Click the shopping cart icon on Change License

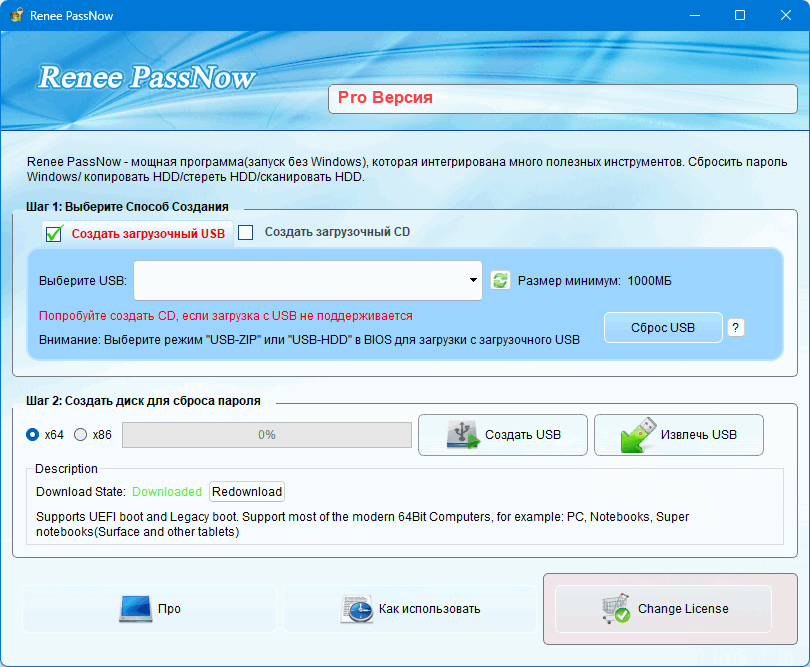[x=615, y=608]
